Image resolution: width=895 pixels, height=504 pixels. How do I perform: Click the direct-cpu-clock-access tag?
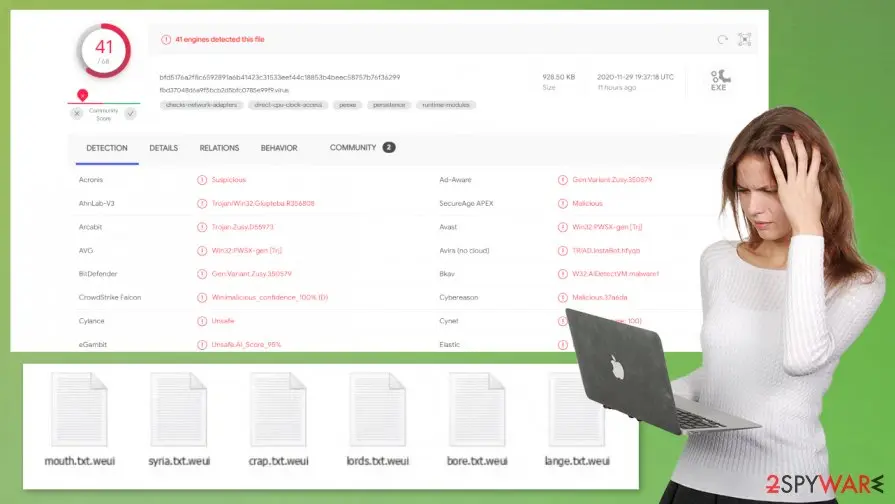(x=288, y=105)
